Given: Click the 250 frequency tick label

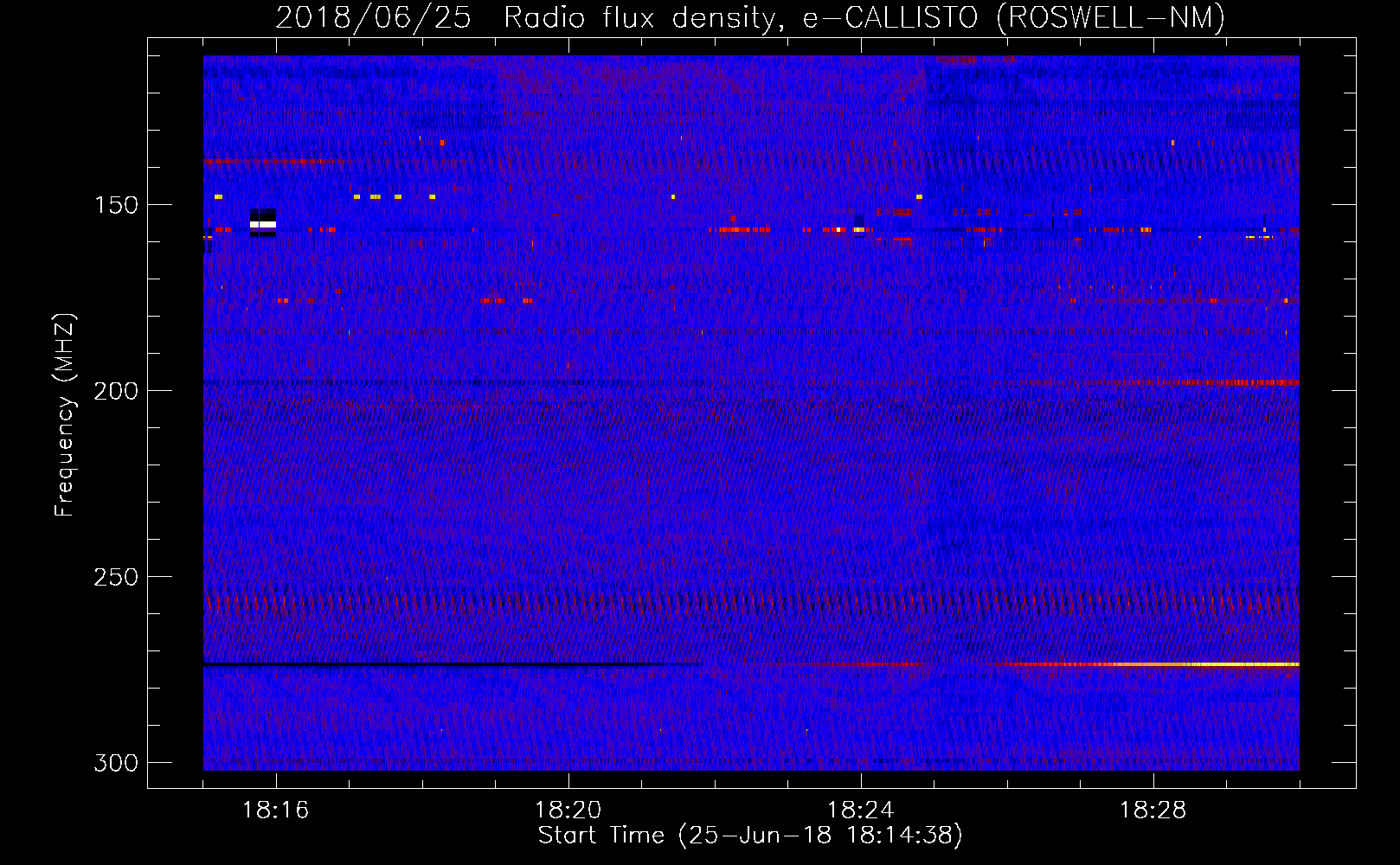Looking at the screenshot, I should (x=116, y=577).
